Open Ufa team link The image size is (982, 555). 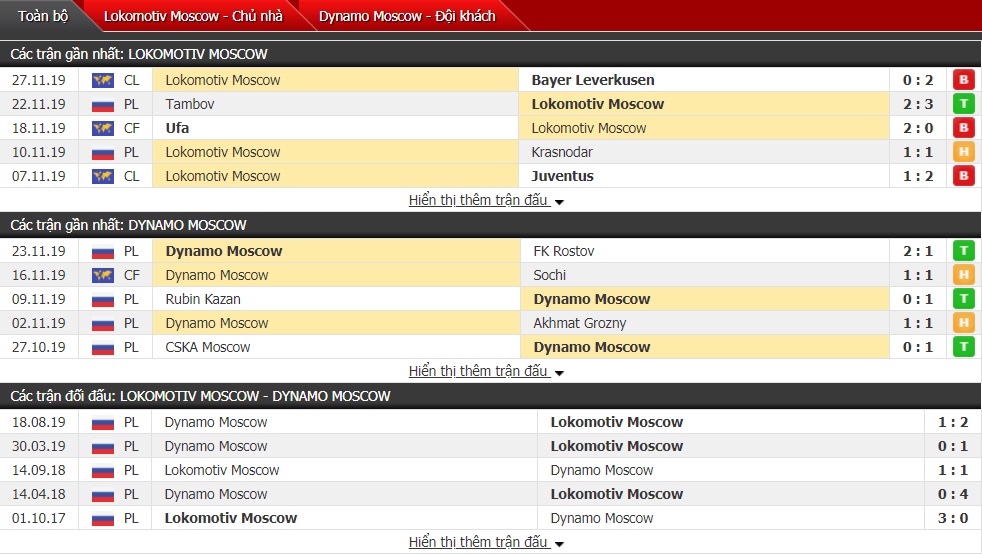(x=177, y=128)
